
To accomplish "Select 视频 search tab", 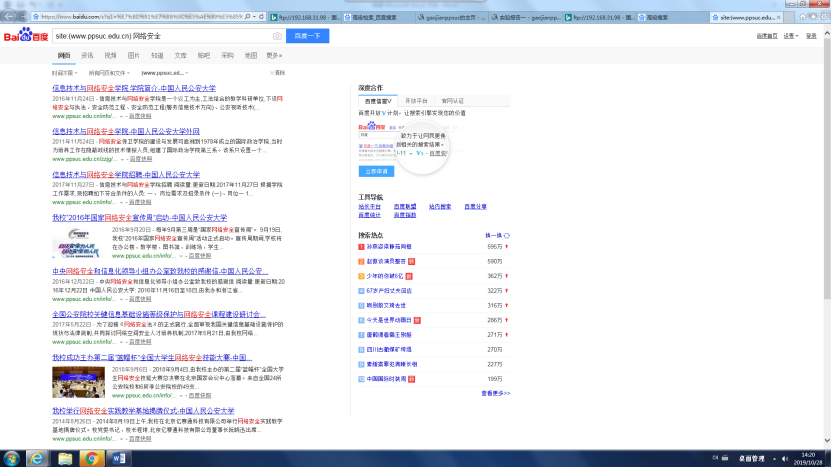I will (110, 55).
